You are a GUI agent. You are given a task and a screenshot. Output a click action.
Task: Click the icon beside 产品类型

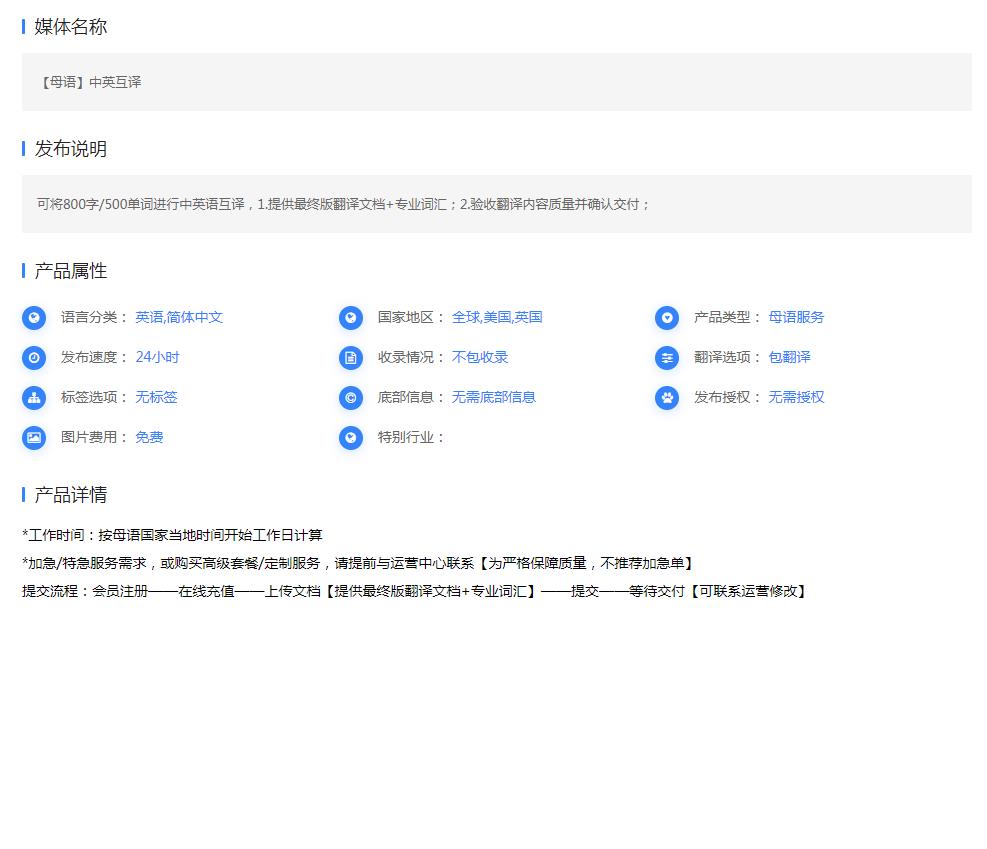(667, 318)
